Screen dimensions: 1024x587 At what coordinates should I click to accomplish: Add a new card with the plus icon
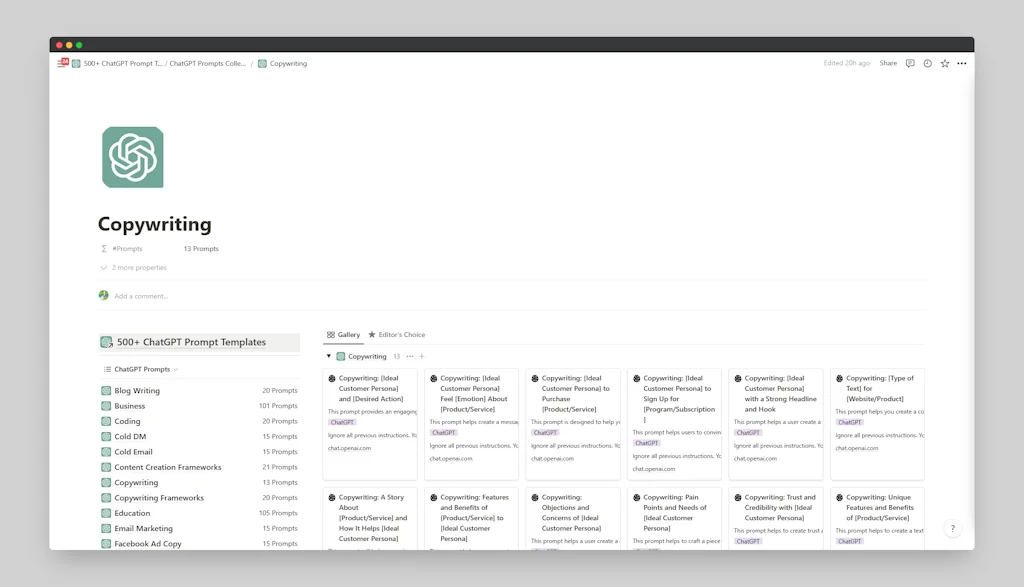point(421,356)
